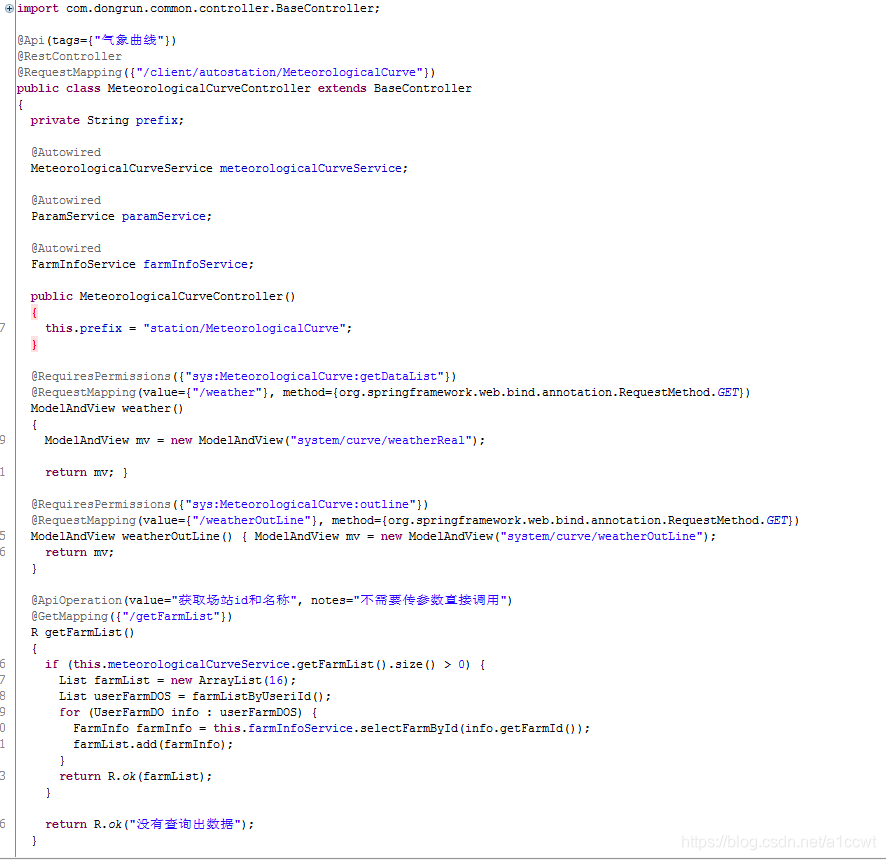
Task: Click the final return R.ok Chinese message line
Action: (150, 824)
